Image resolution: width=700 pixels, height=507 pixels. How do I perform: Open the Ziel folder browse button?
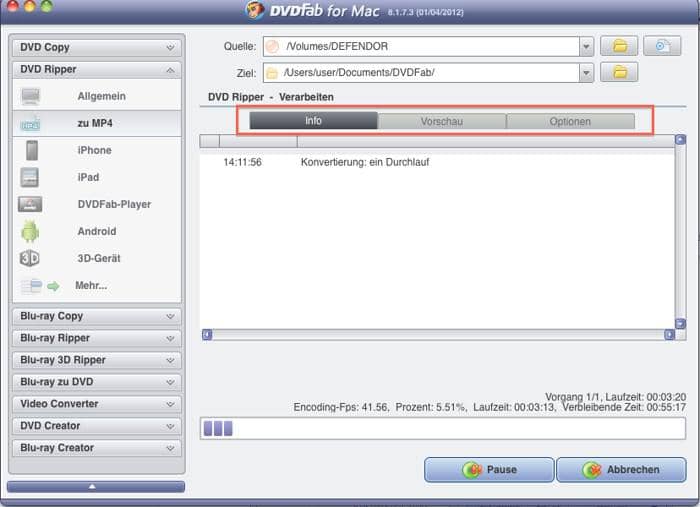coord(619,72)
